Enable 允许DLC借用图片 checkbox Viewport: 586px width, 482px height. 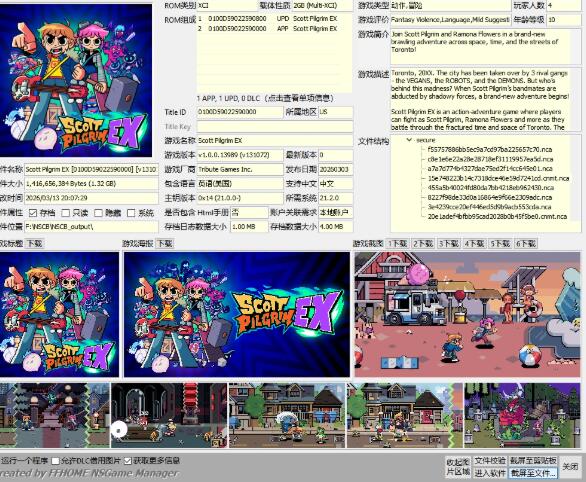point(55,461)
